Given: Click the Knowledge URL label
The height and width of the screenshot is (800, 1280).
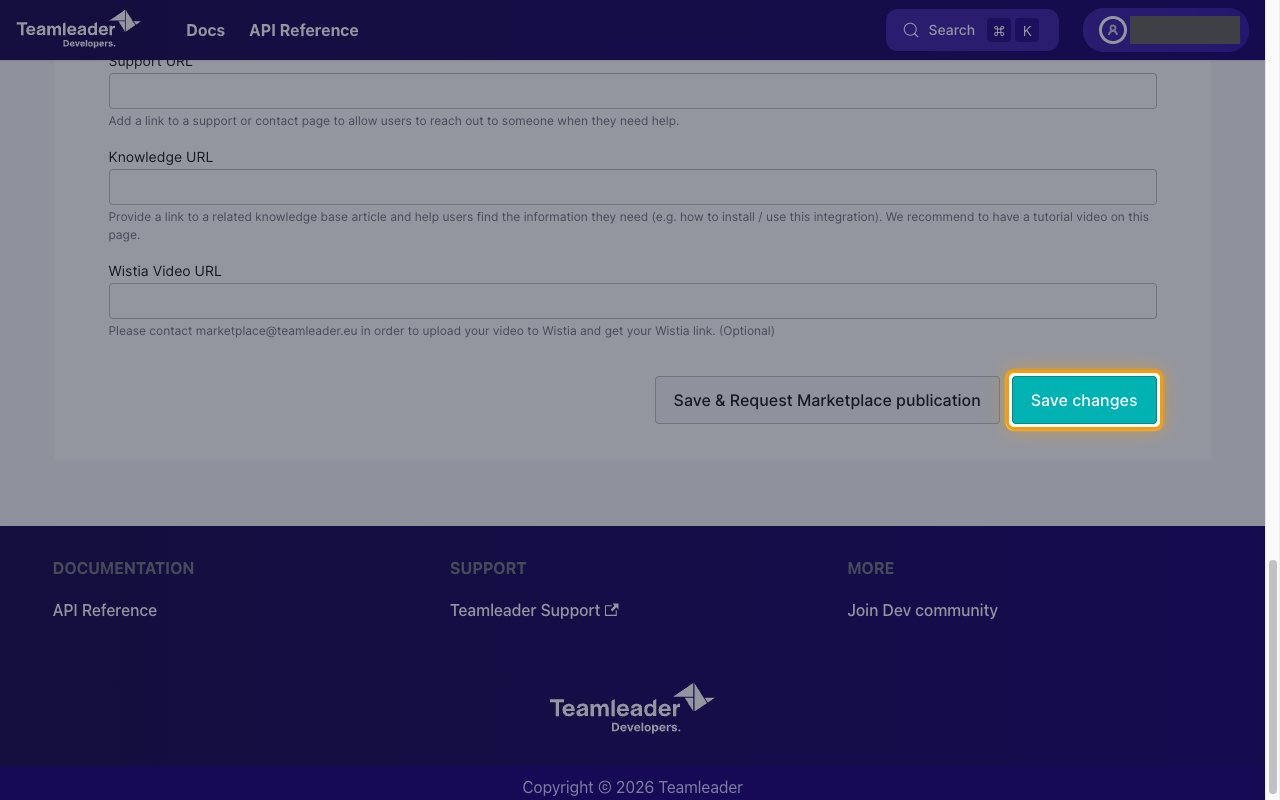Looking at the screenshot, I should (160, 157).
